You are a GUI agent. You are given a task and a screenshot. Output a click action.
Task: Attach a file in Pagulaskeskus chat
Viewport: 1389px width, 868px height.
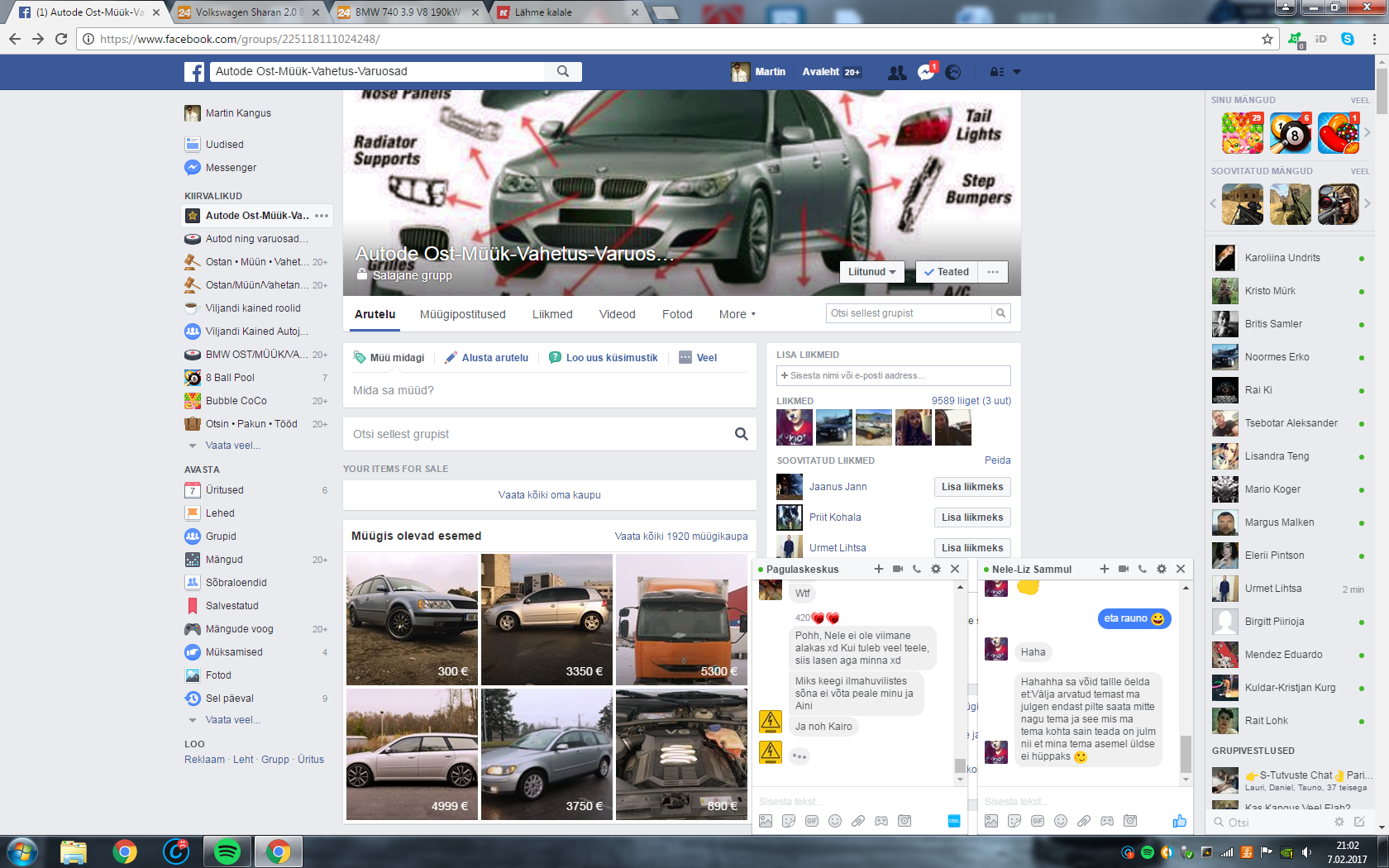[858, 821]
